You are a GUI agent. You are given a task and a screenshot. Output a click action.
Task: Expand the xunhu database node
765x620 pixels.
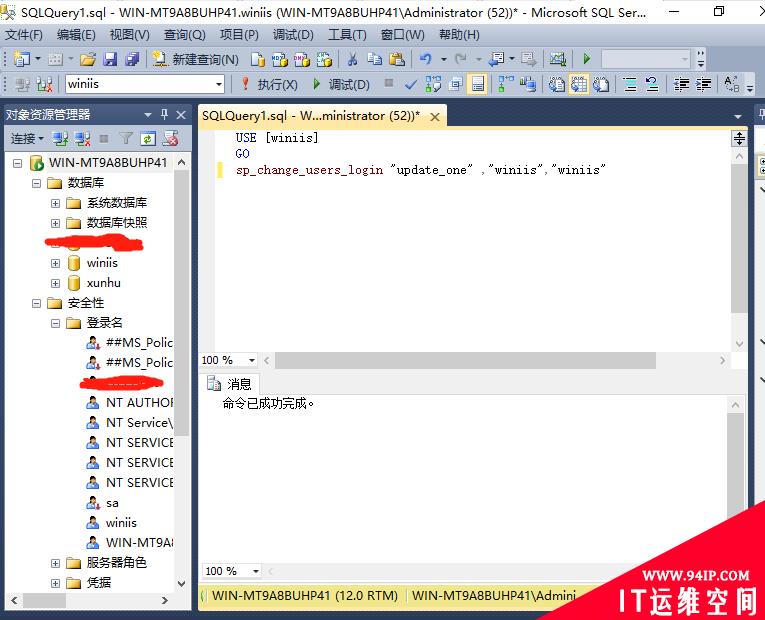pyautogui.click(x=56, y=283)
